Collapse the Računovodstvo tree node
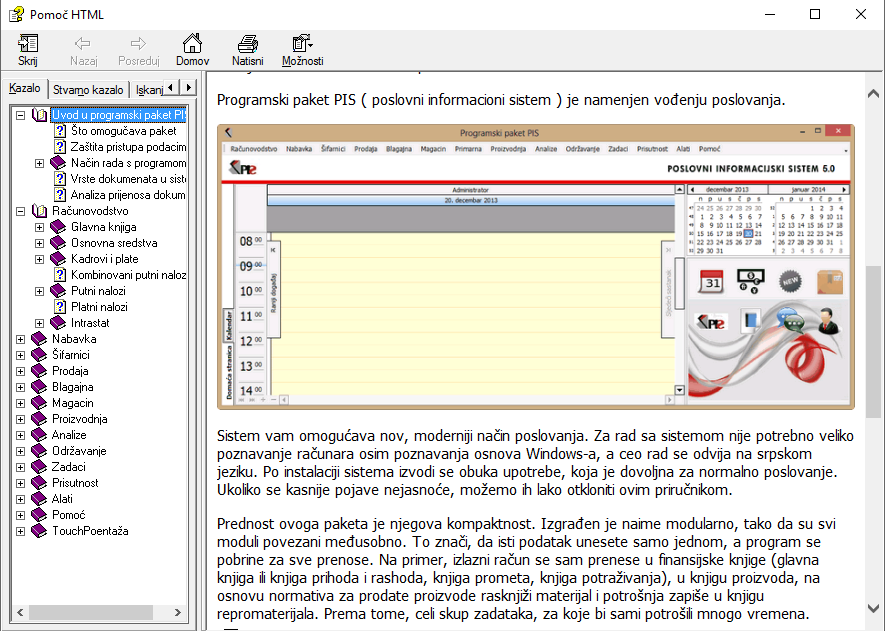885x631 pixels. (x=21, y=211)
